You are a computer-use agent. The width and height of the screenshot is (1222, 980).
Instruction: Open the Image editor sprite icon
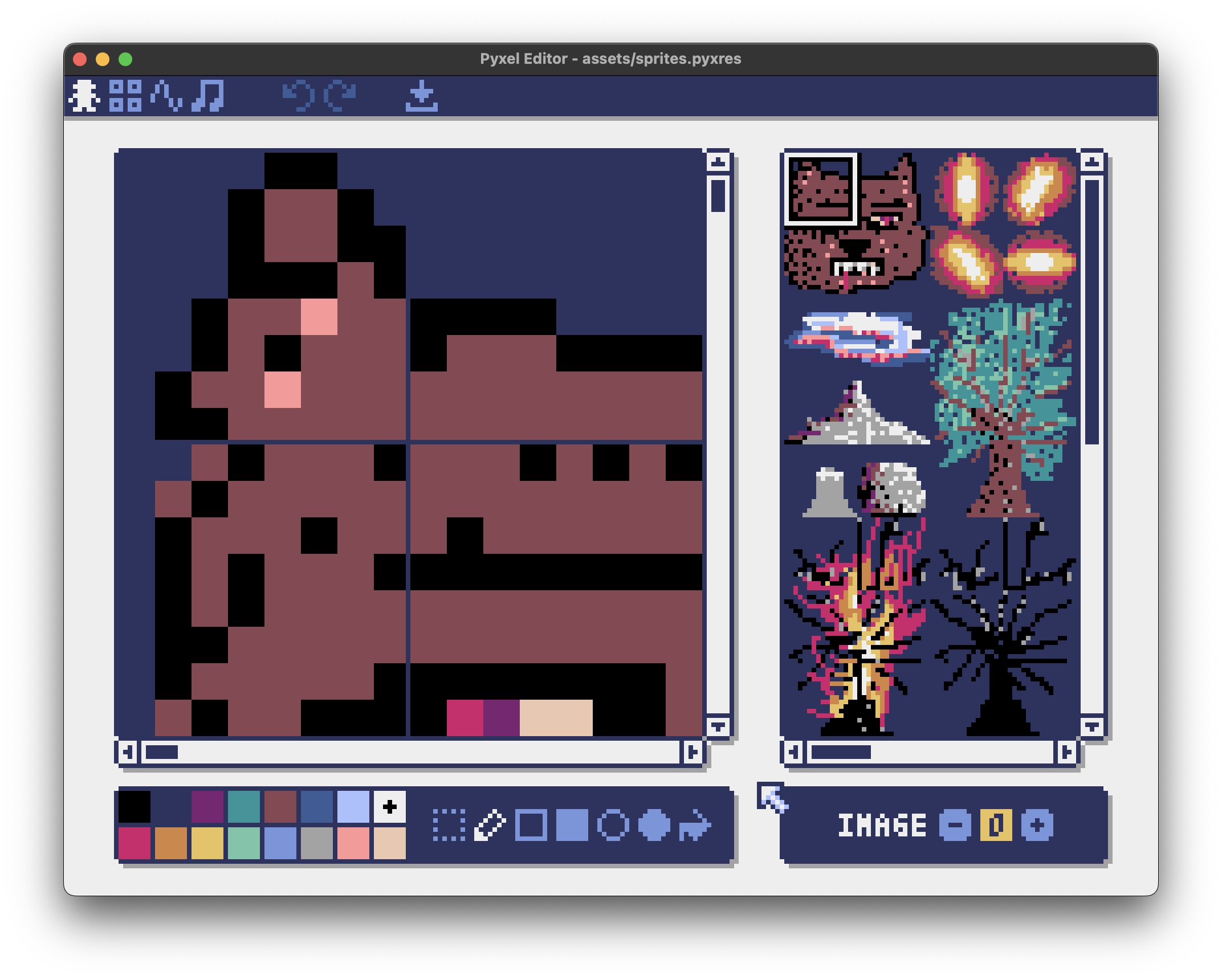(84, 95)
